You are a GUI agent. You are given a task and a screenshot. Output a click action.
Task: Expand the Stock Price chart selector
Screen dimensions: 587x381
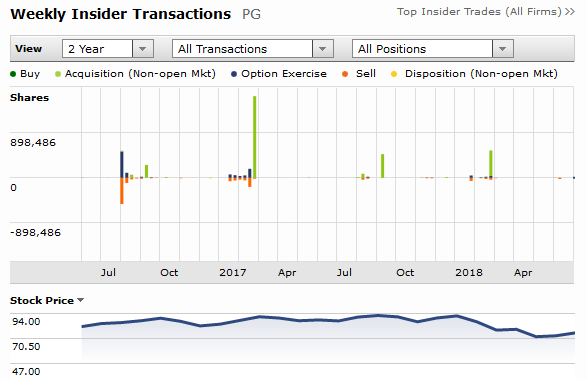(80, 300)
